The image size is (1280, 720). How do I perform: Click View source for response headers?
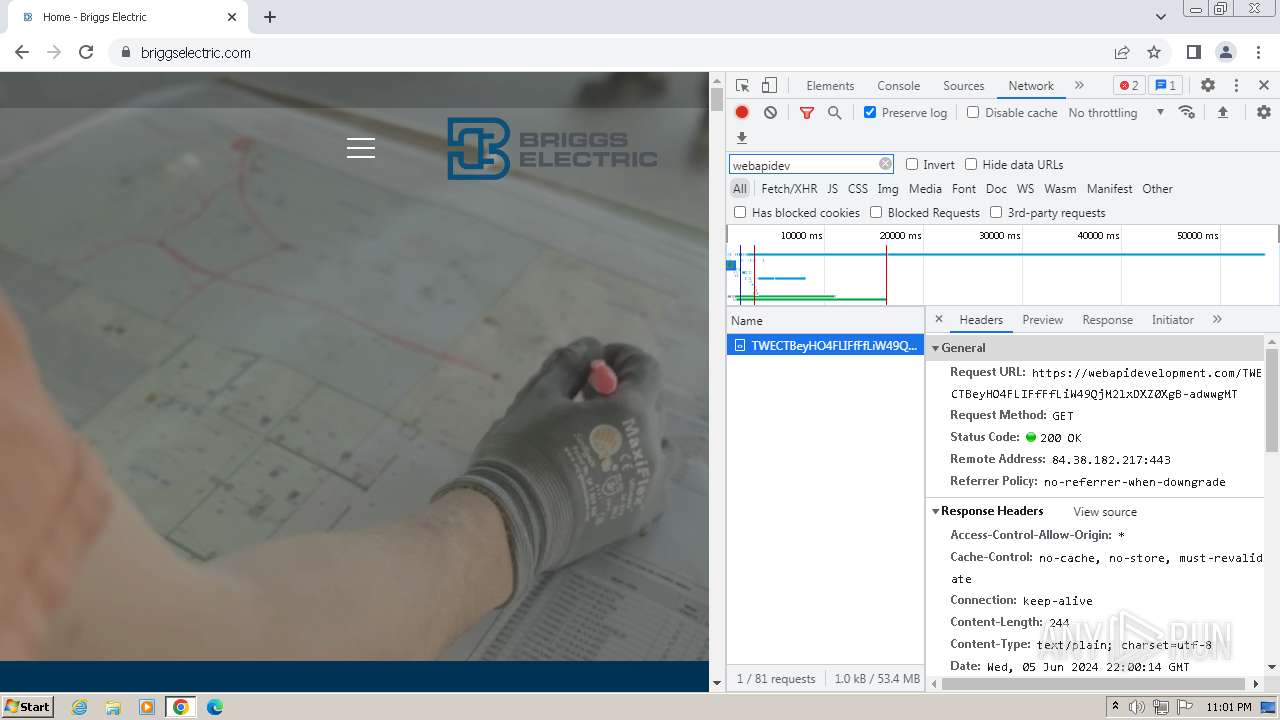1105,512
